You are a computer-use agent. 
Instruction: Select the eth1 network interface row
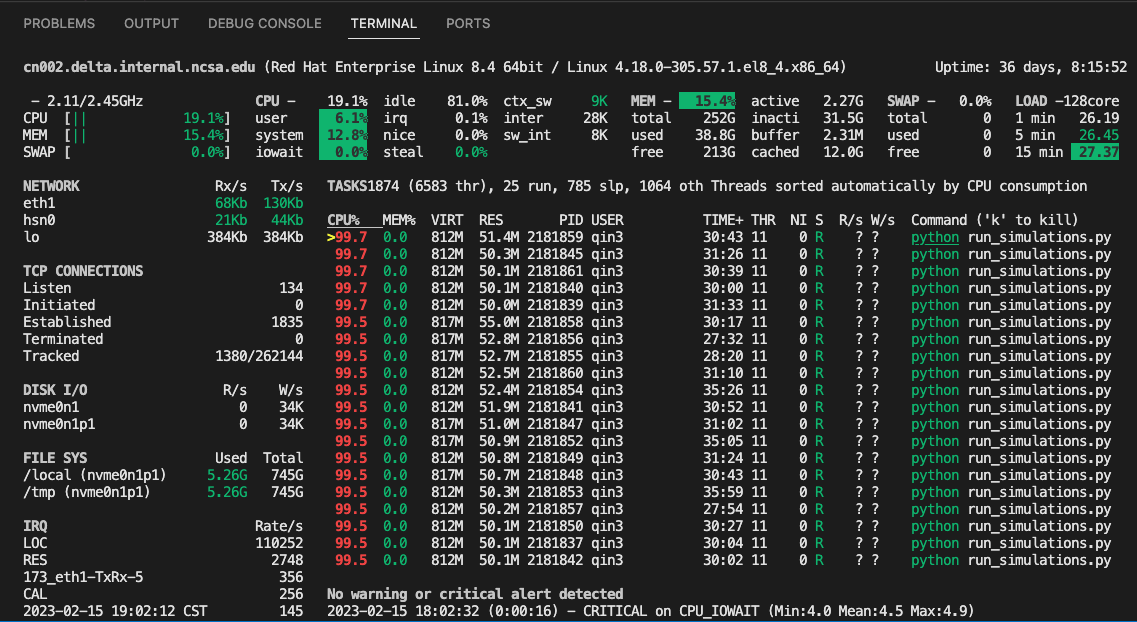[x=40, y=203]
